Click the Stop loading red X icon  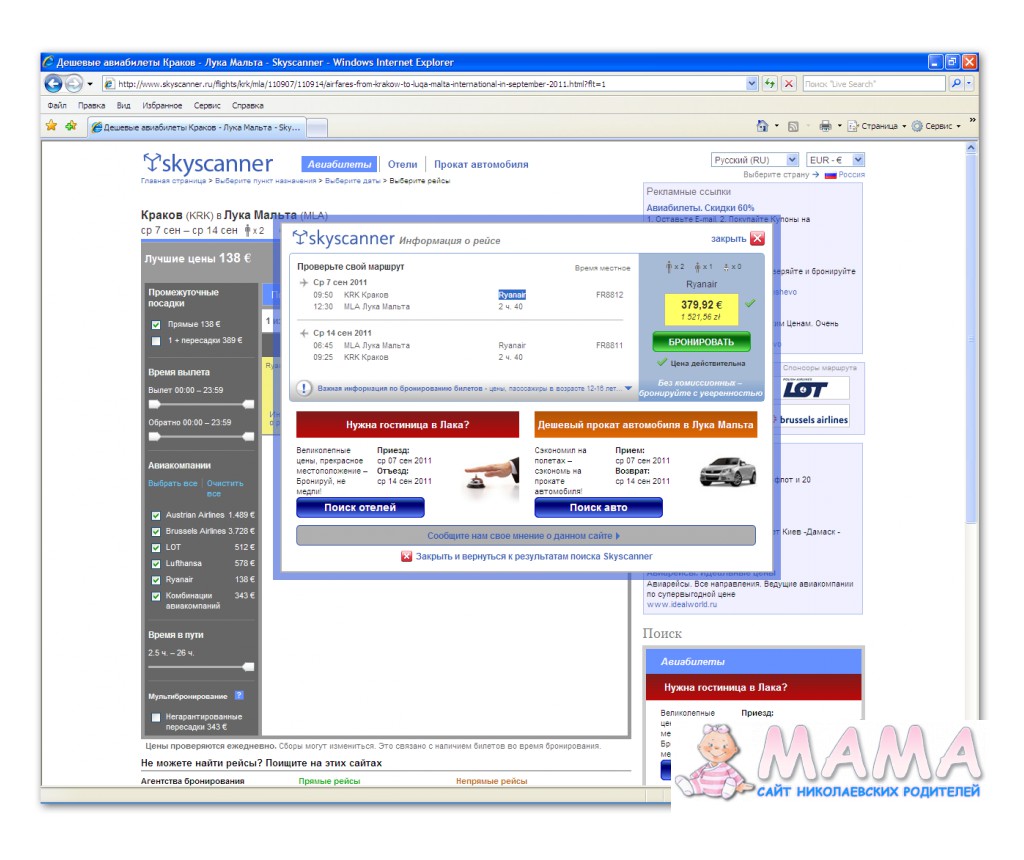(x=789, y=84)
